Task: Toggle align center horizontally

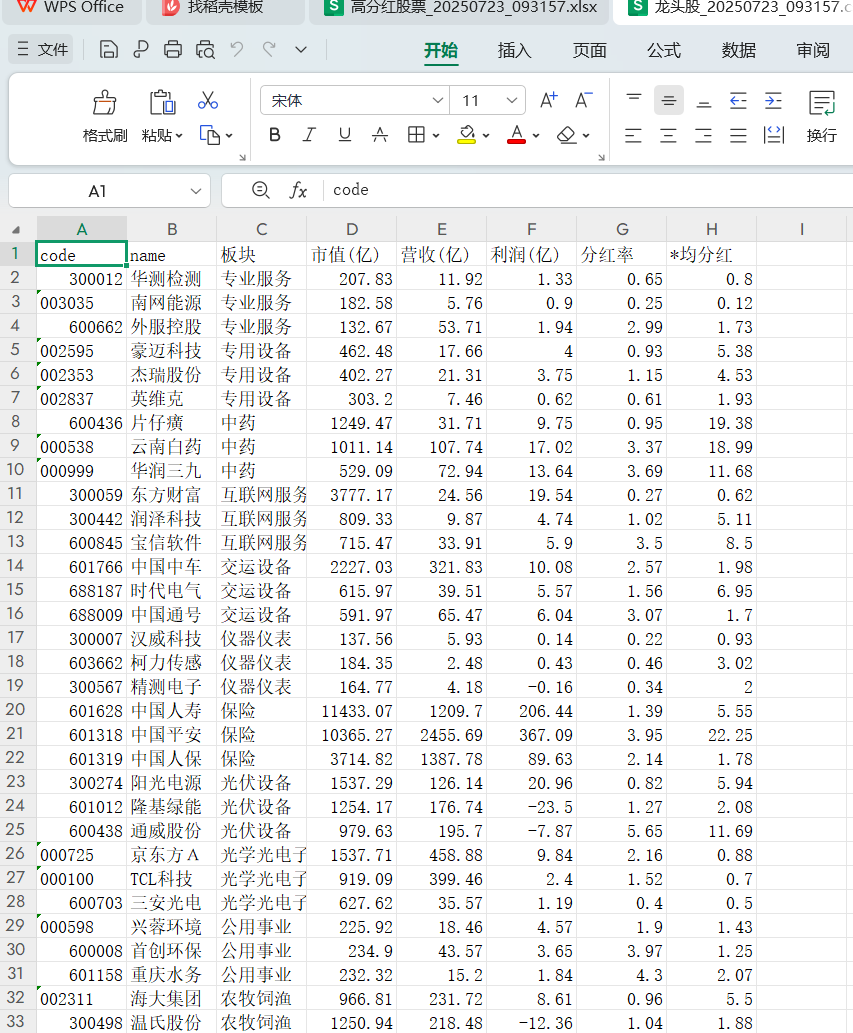Action: point(669,136)
